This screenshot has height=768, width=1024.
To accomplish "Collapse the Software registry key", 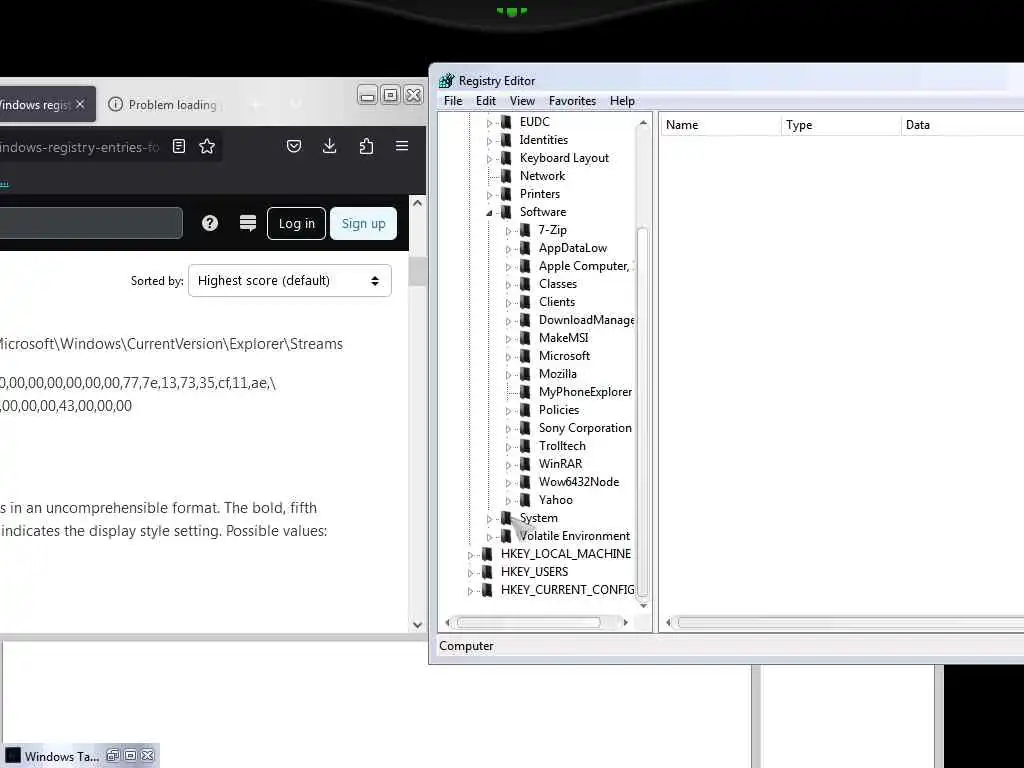I will [x=489, y=212].
